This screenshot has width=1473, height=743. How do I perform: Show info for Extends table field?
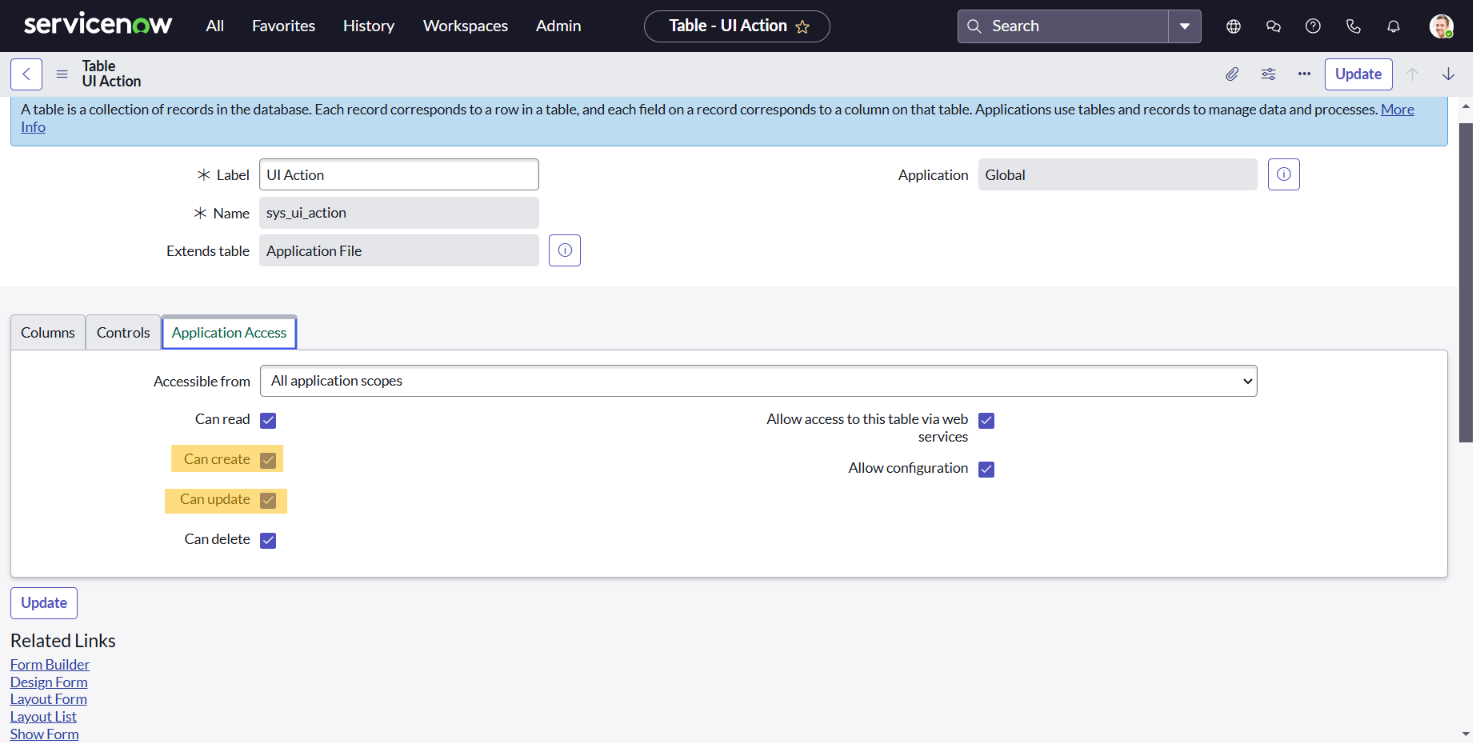(564, 251)
